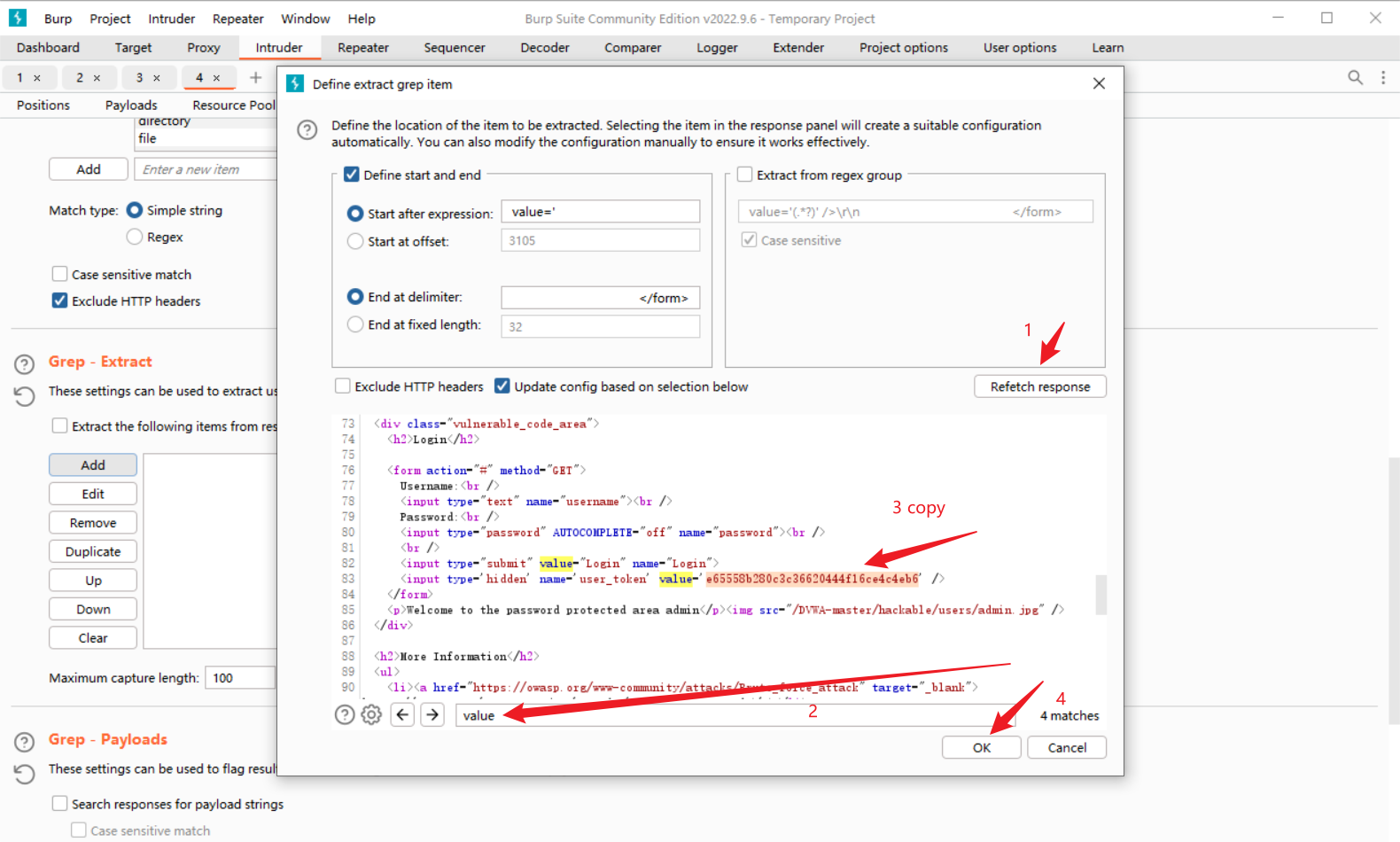Image resolution: width=1400 pixels, height=842 pixels.
Task: Open help icon beside response search bar
Action: tap(345, 714)
